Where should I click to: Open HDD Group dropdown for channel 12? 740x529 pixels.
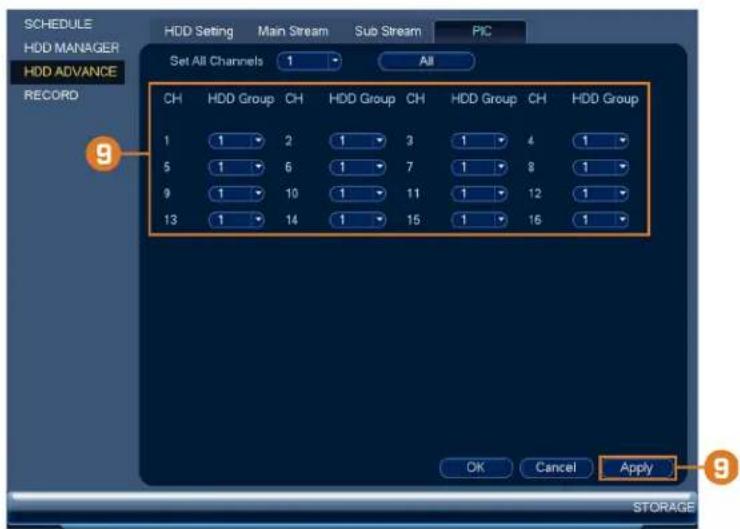click(600, 193)
